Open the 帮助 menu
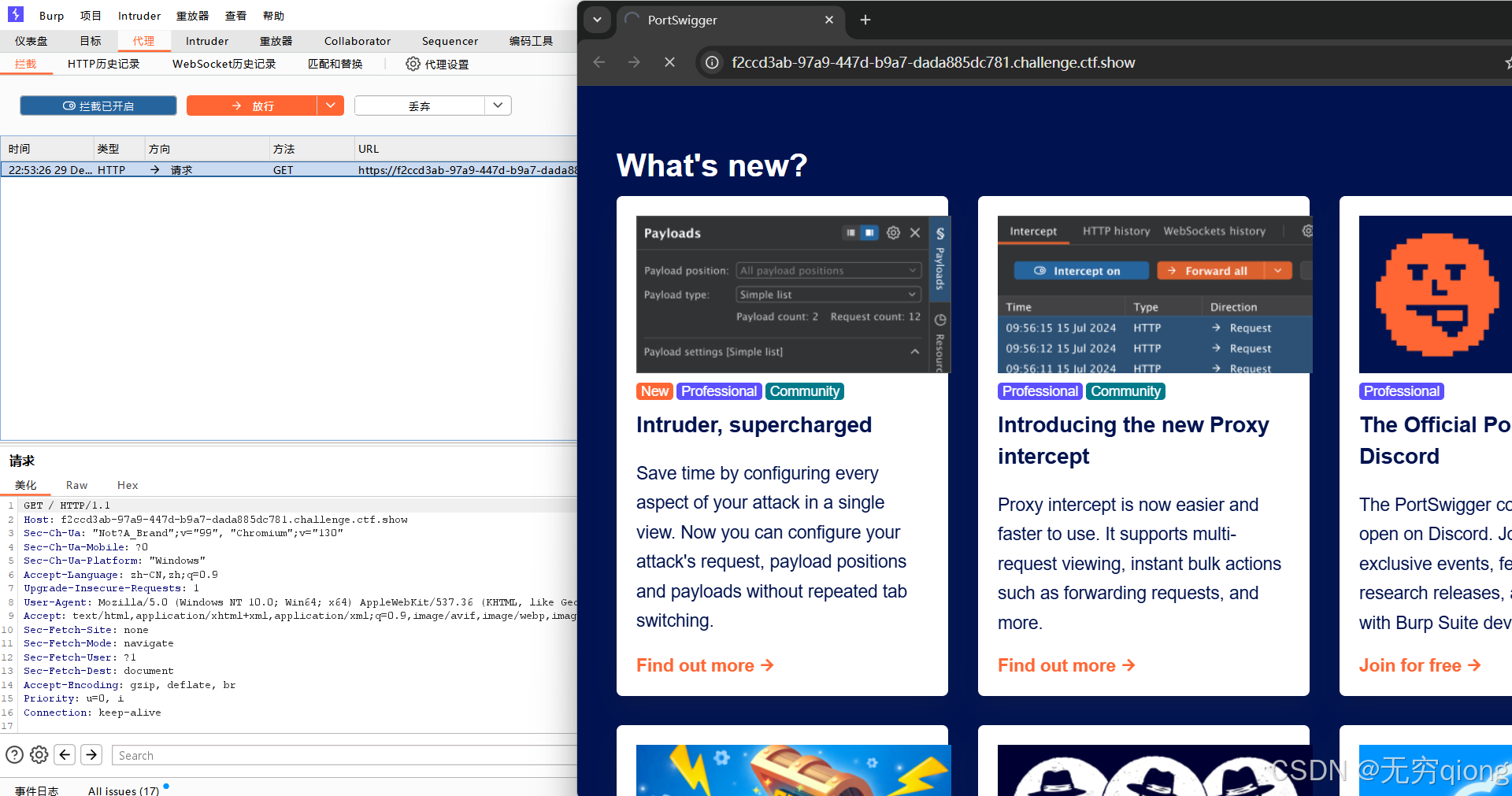The height and width of the screenshot is (796, 1512). point(273,16)
